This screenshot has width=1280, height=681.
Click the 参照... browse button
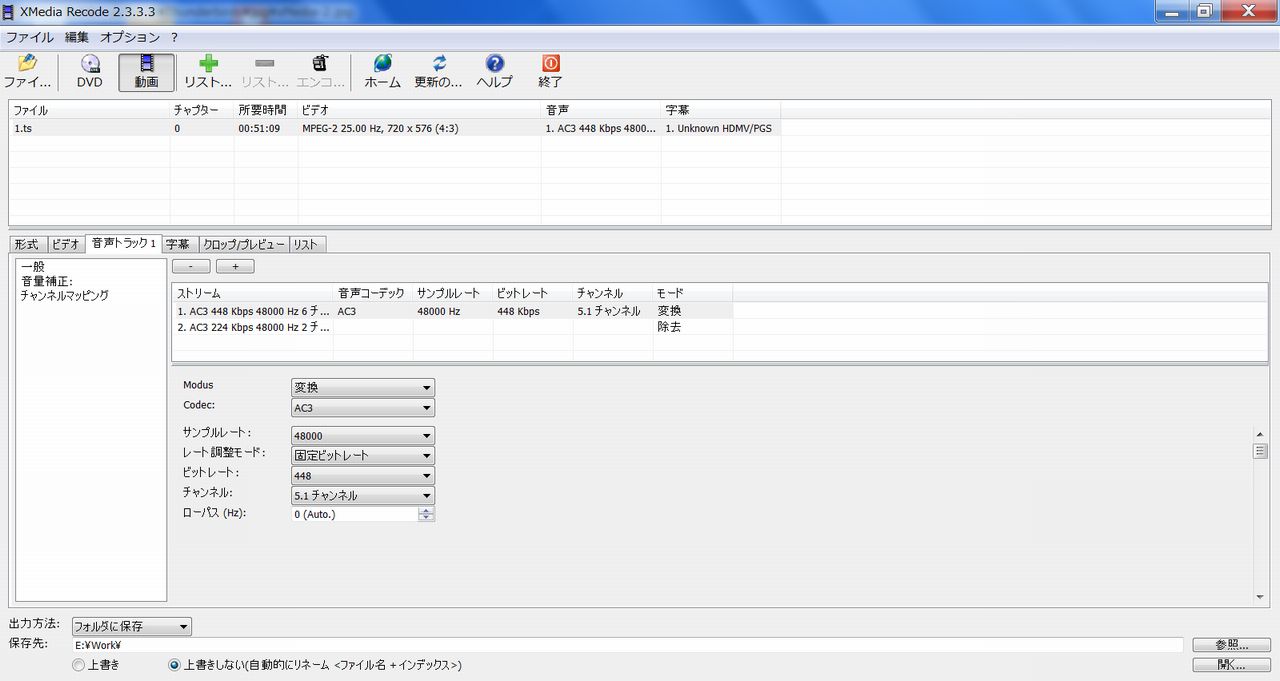1232,645
